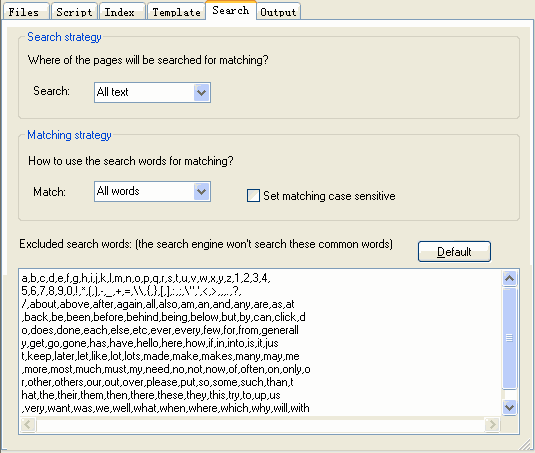Click the 'Search:' label
The image size is (535, 453).
[x=51, y=91]
